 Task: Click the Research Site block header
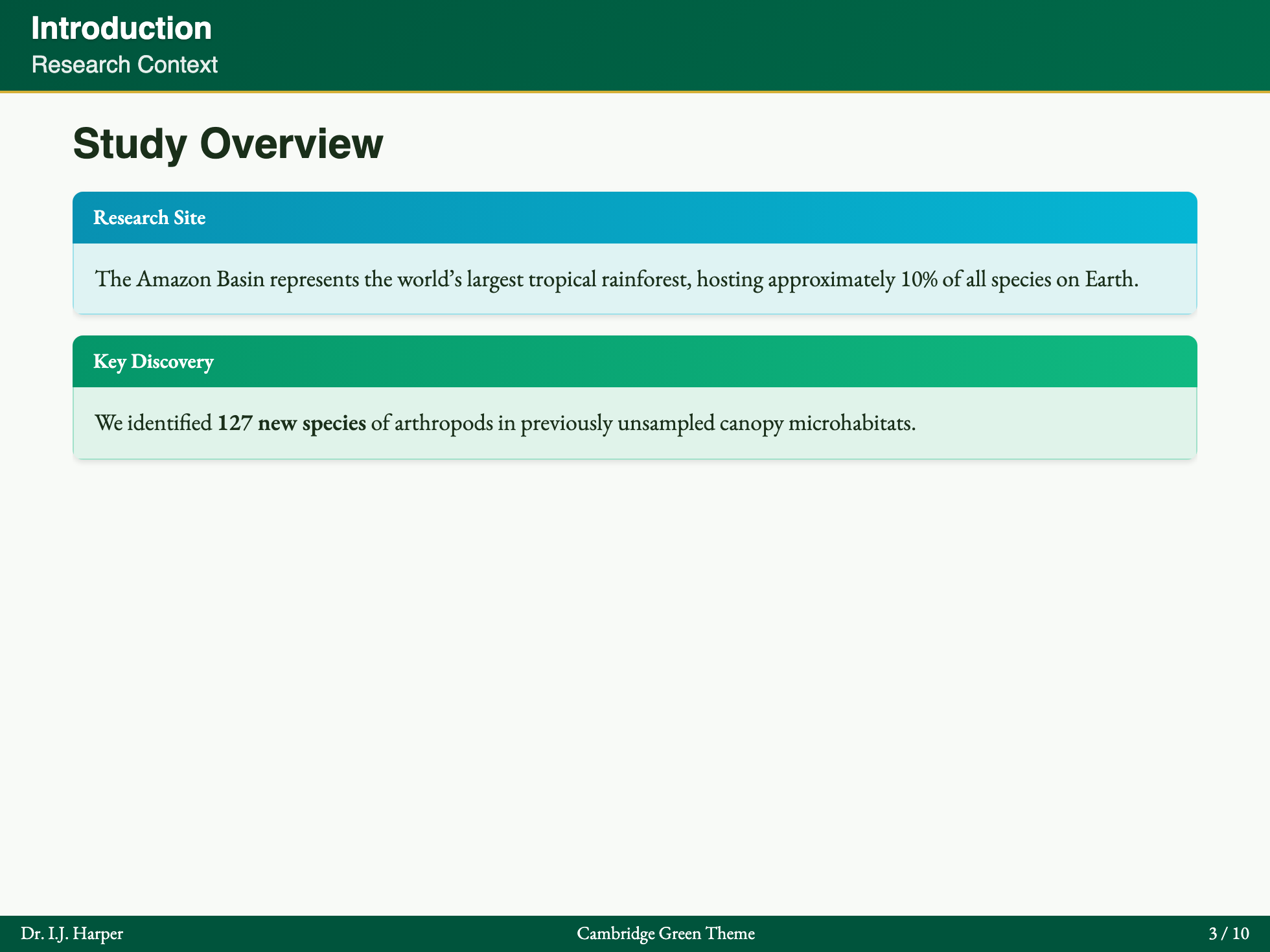(x=149, y=218)
